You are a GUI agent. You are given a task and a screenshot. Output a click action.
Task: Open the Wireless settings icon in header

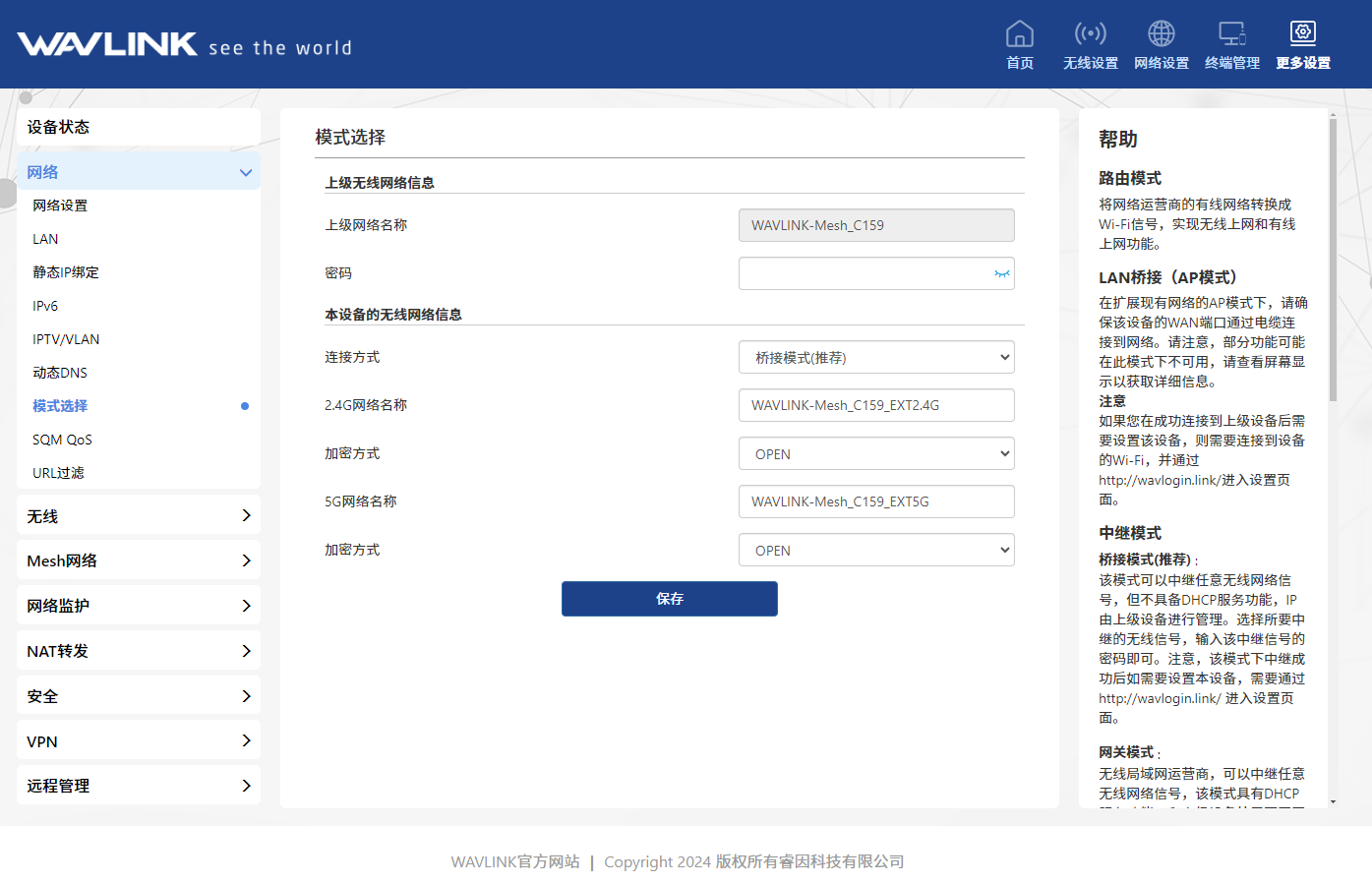click(x=1090, y=34)
